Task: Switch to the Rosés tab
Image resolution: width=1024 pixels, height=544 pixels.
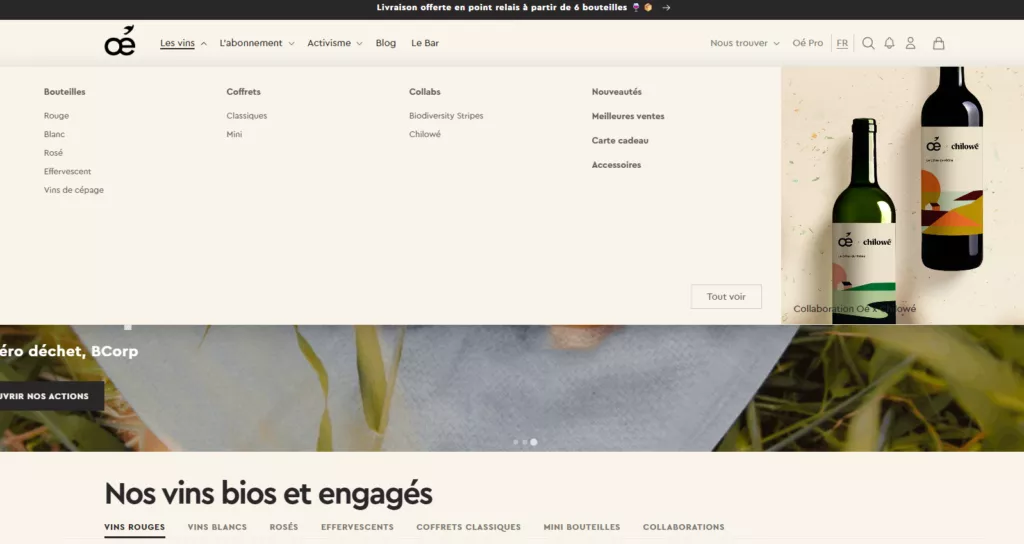Action: (x=284, y=527)
